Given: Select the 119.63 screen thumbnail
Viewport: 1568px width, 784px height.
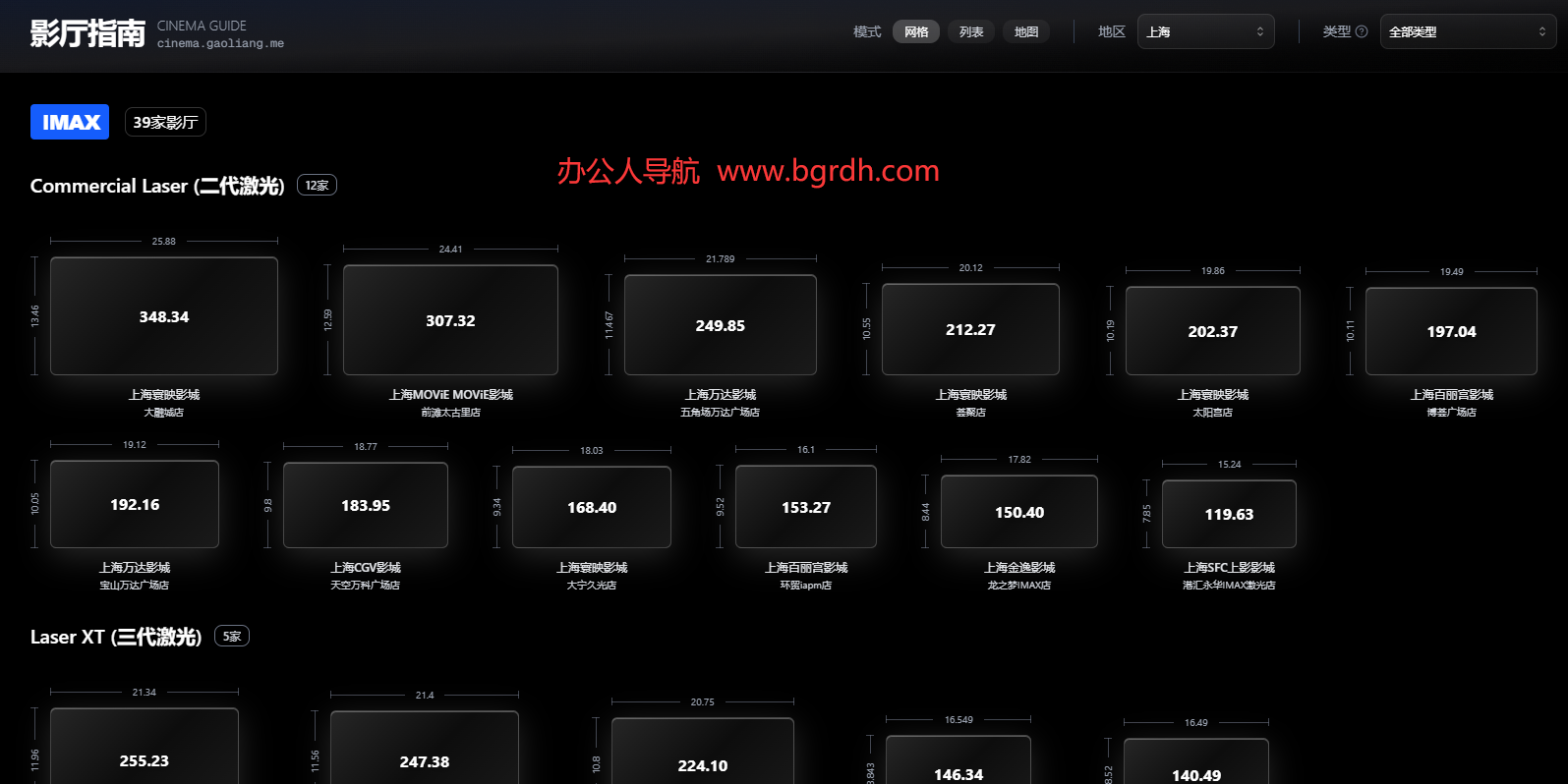Looking at the screenshot, I should (x=1229, y=514).
